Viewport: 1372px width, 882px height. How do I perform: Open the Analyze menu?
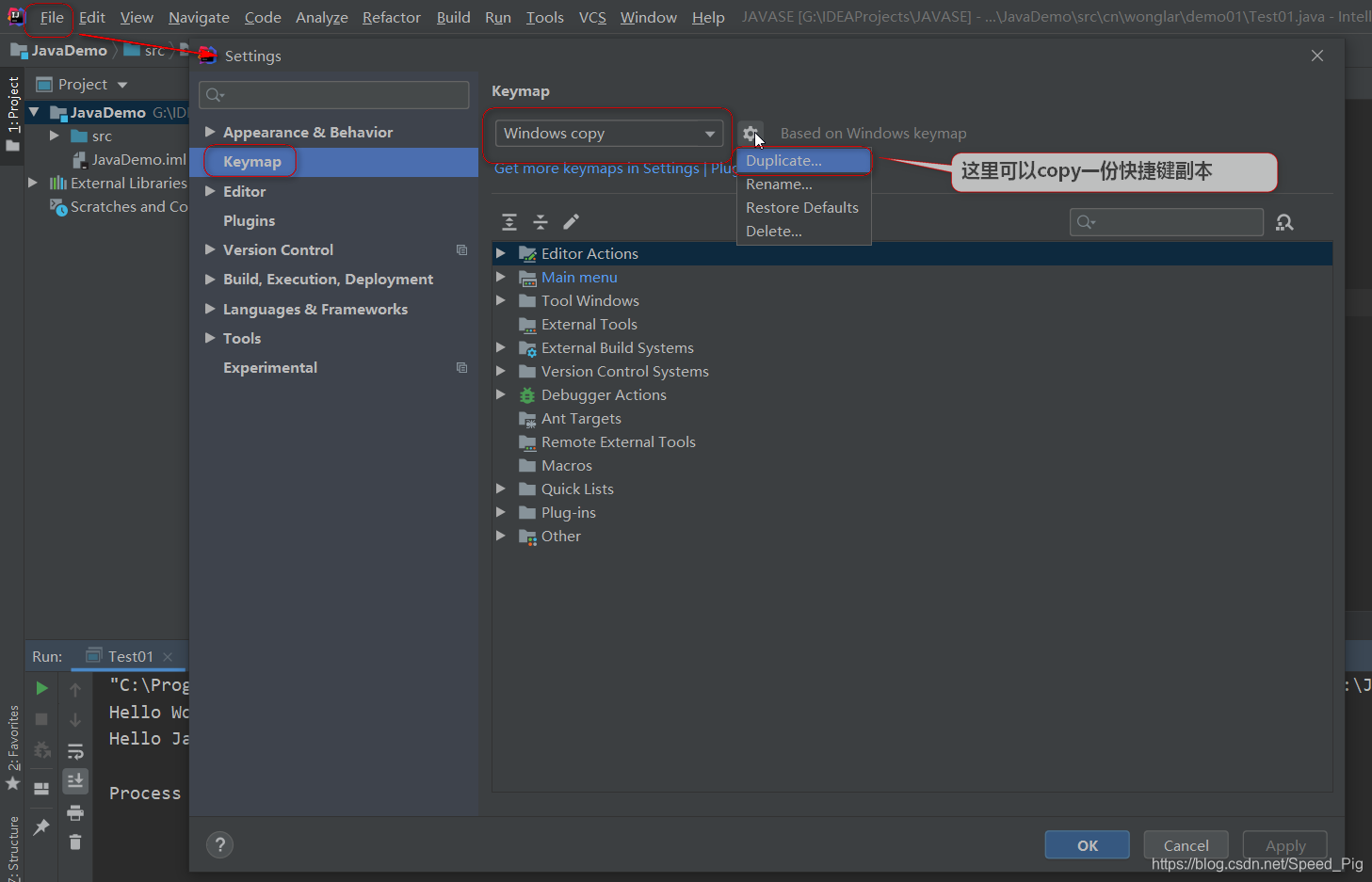pos(322,17)
